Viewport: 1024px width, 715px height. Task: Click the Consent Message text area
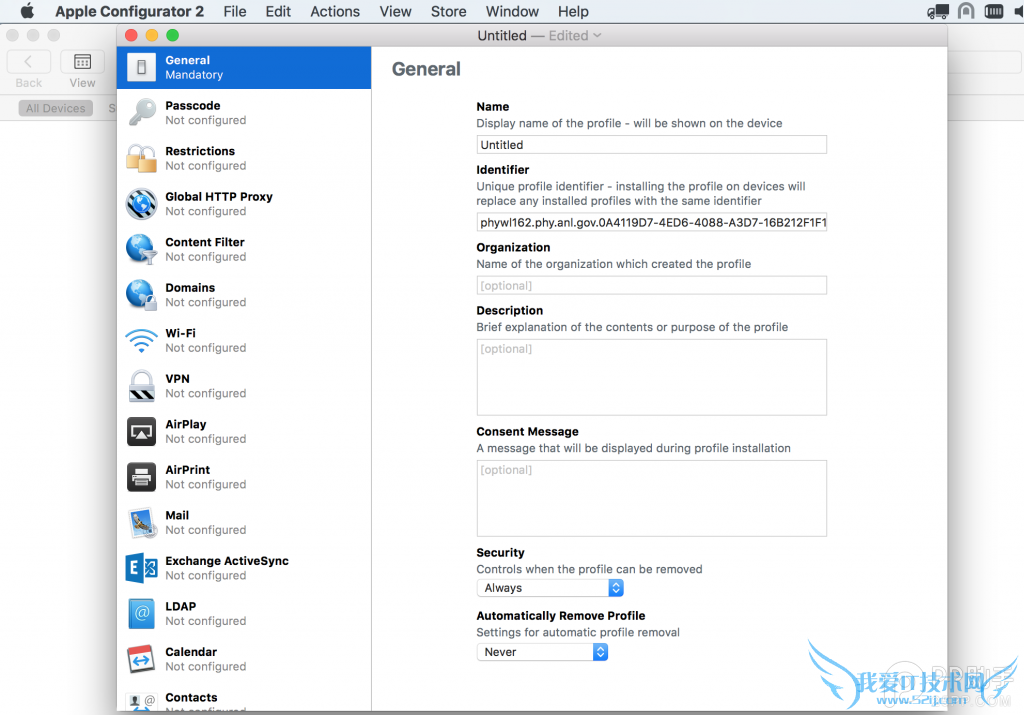click(x=651, y=498)
